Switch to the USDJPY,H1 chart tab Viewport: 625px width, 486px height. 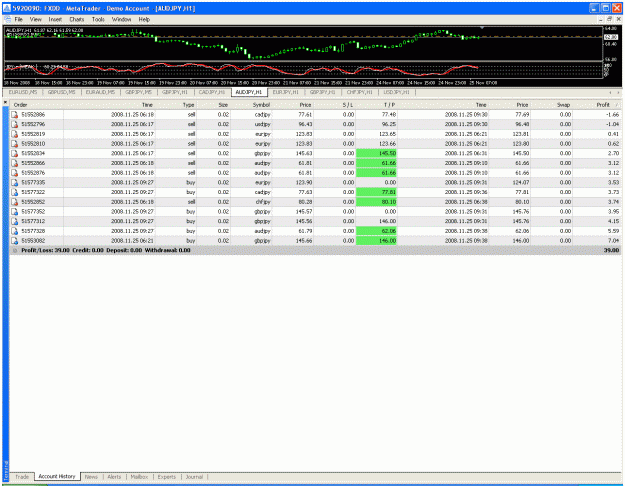pyautogui.click(x=396, y=92)
